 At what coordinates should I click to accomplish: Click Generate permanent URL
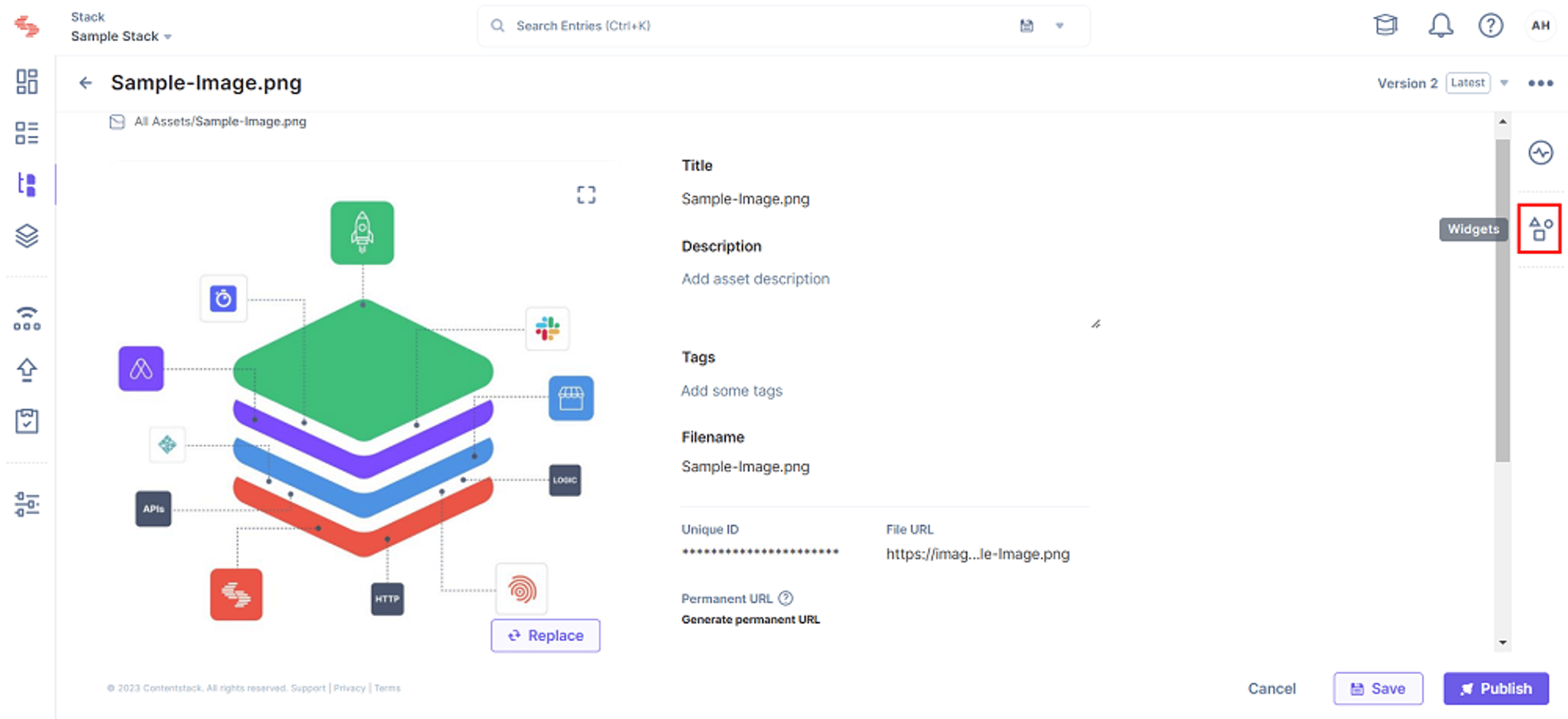pos(750,619)
